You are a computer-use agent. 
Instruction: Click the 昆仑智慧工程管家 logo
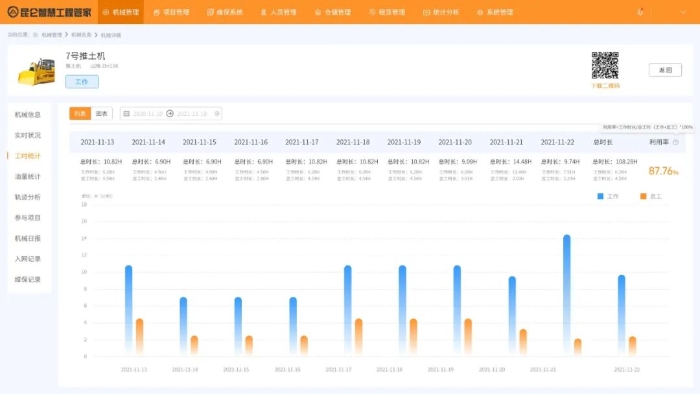(50, 12)
